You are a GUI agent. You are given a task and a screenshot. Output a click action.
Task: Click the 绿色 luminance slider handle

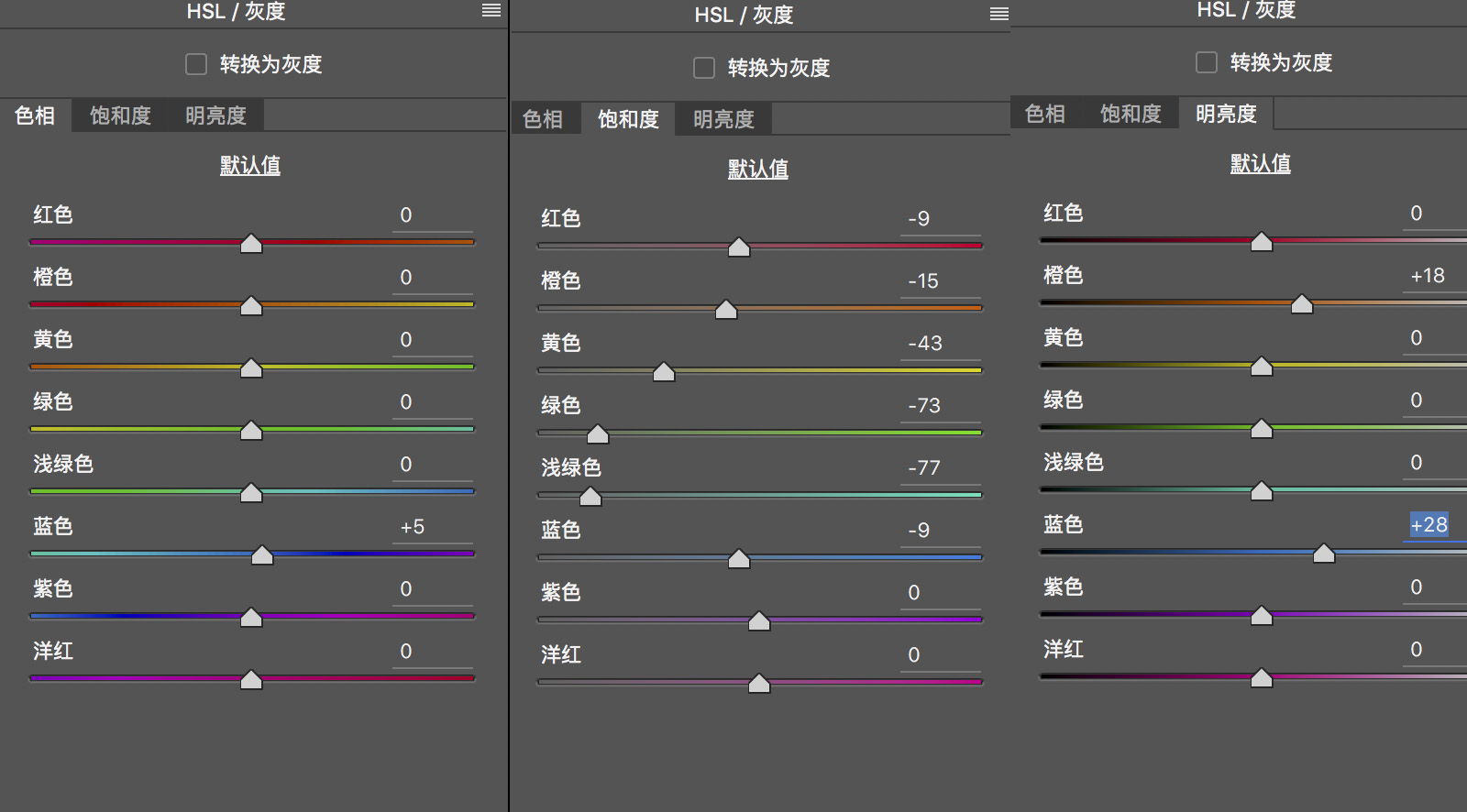click(x=1262, y=429)
